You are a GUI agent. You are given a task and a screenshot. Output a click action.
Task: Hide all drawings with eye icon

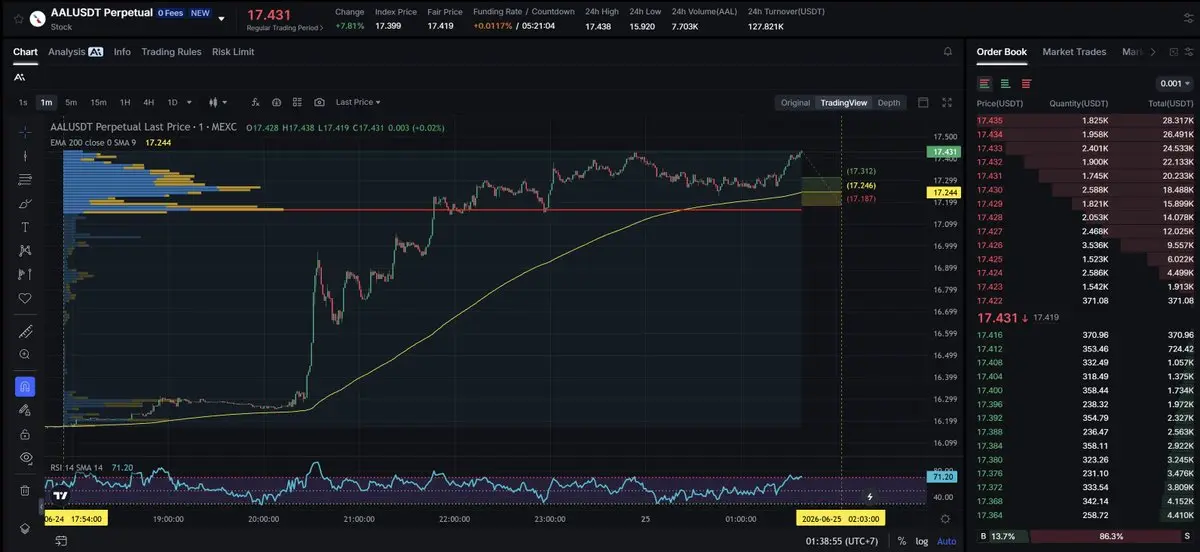click(25, 458)
